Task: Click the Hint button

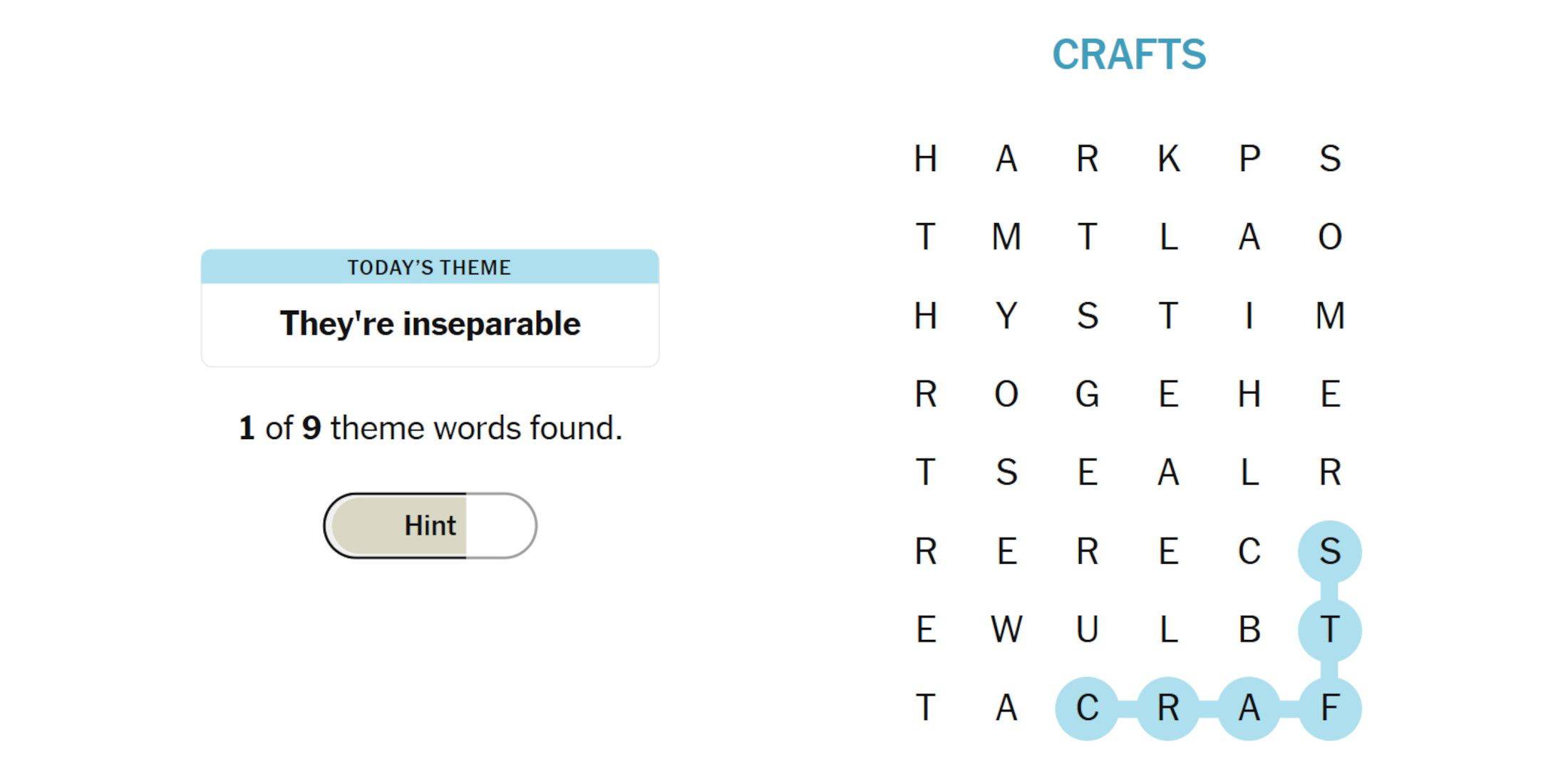Action: point(430,525)
